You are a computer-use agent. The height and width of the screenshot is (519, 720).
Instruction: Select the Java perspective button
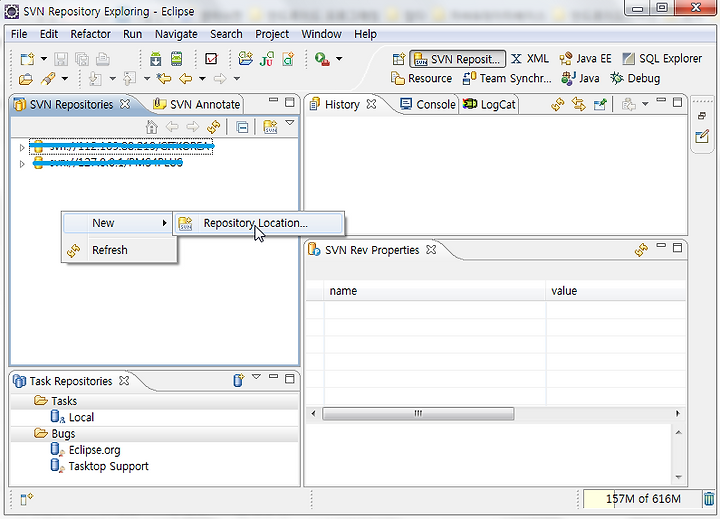(x=580, y=79)
